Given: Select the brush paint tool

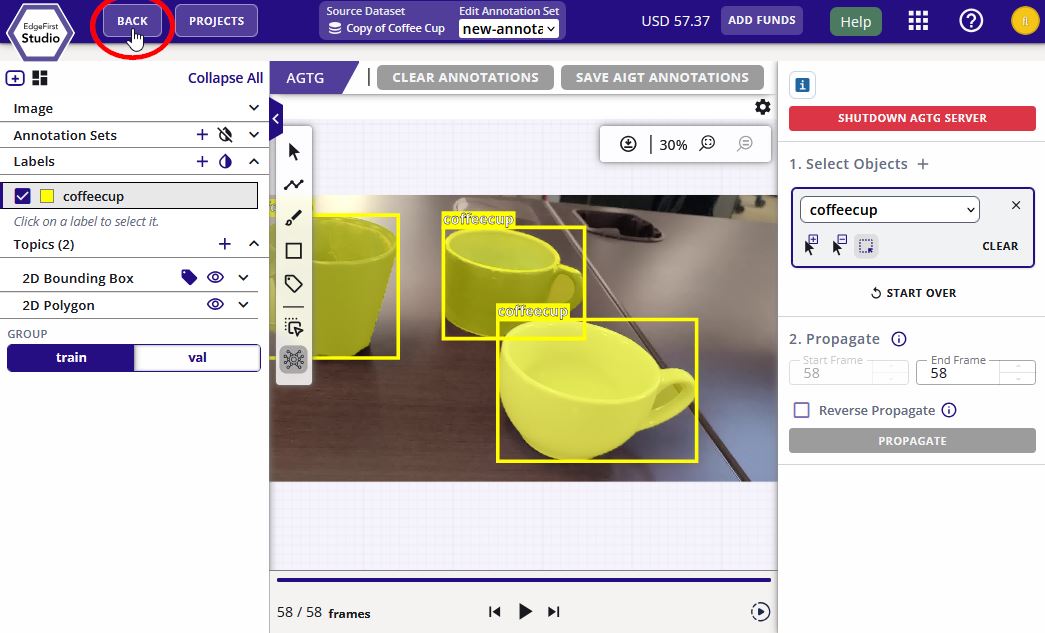Looking at the screenshot, I should pyautogui.click(x=294, y=218).
